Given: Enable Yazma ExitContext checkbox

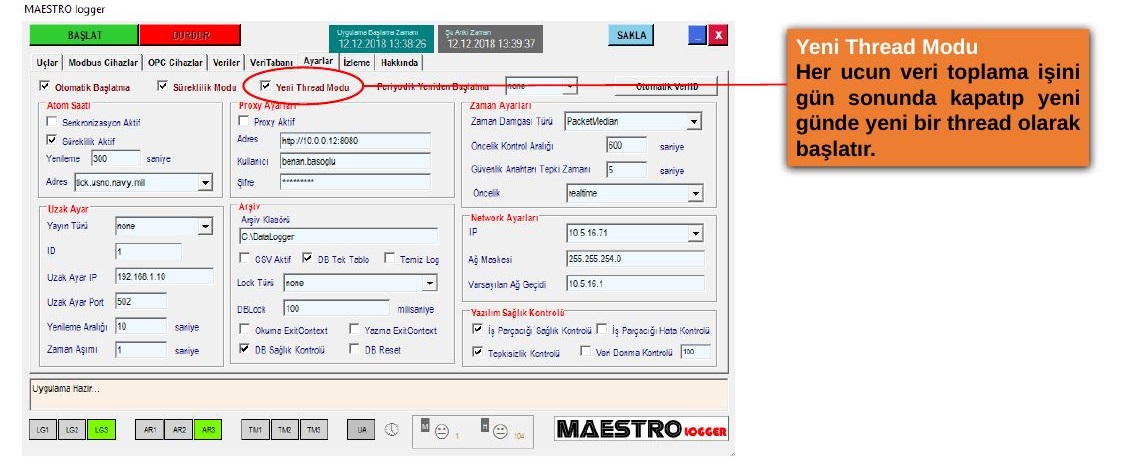Looking at the screenshot, I should (354, 329).
